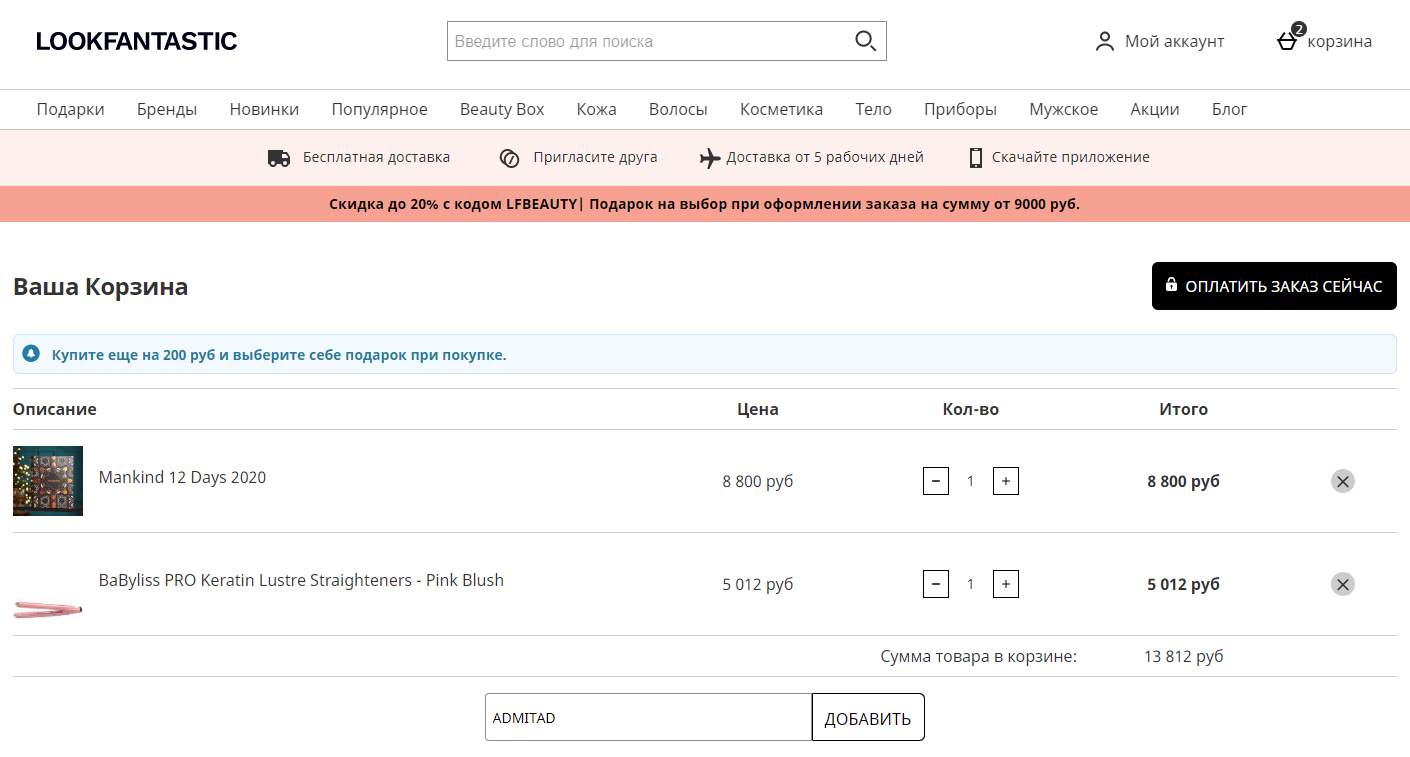Open the Косметика menu

pyautogui.click(x=782, y=109)
